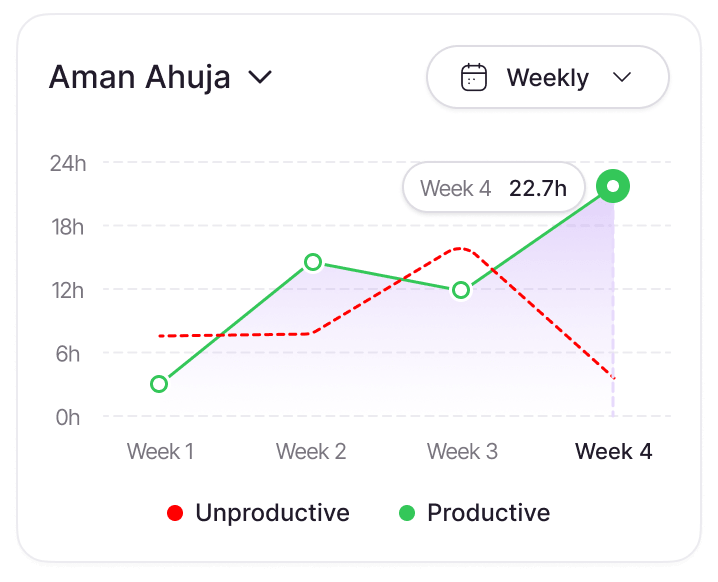Screen dimensions: 718x582
Task: Select the Week 3 axis label
Action: pos(462,451)
